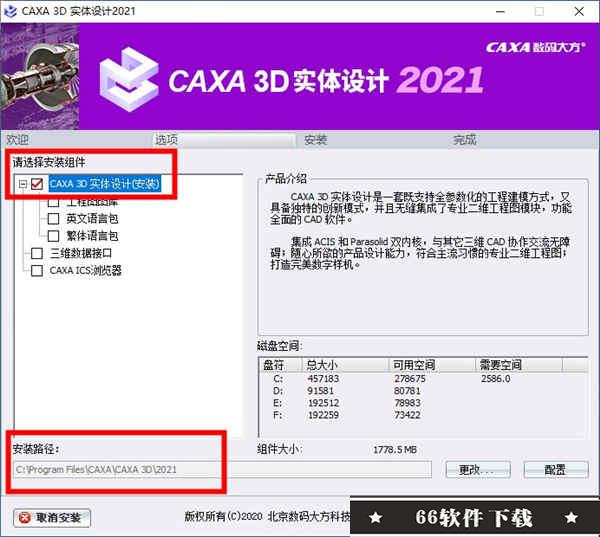Image resolution: width=600 pixels, height=537 pixels.
Task: Click the CAXA logo icon in banner
Action: point(129,79)
